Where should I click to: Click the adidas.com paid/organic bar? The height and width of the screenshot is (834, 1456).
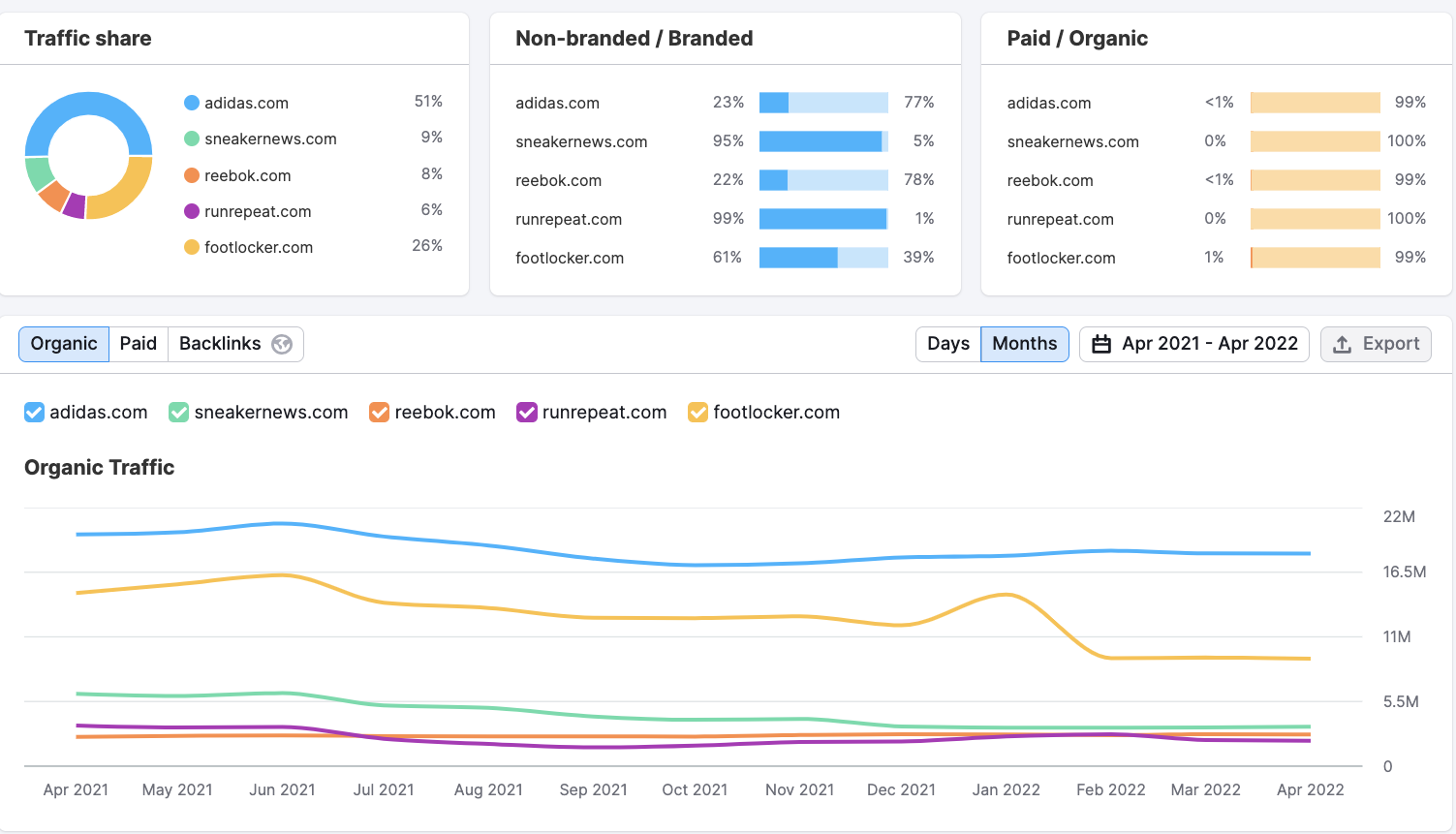point(1316,103)
